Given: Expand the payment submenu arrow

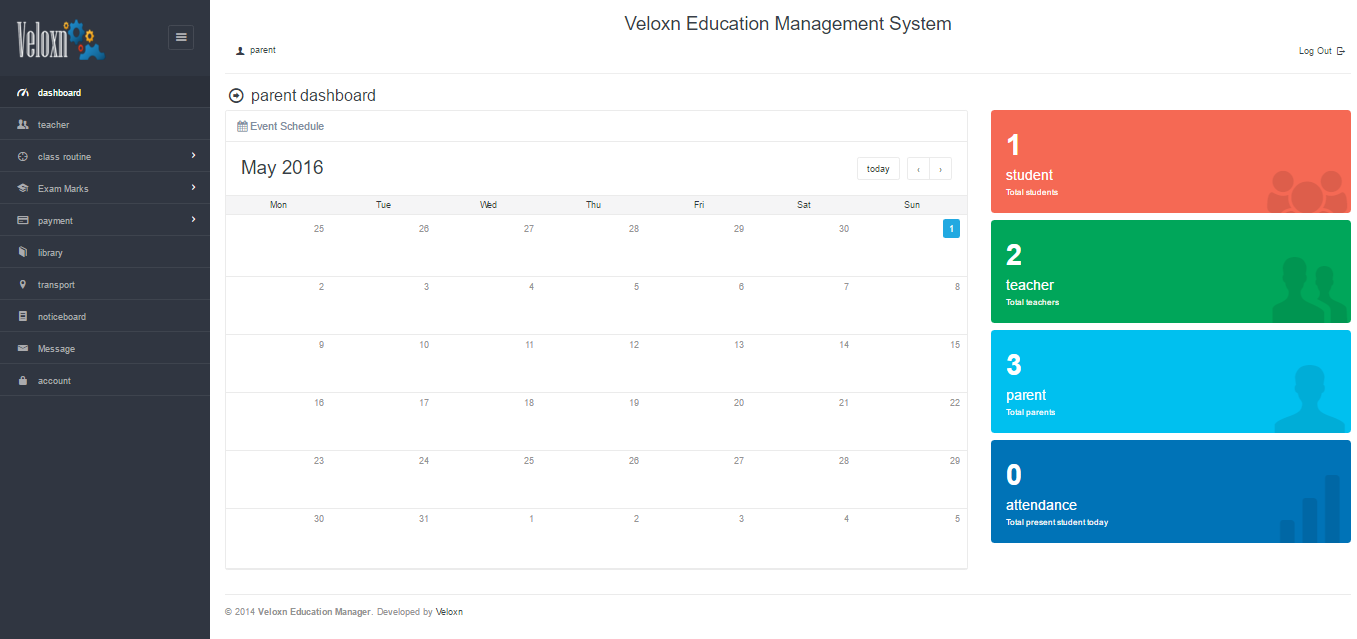Looking at the screenshot, I should tap(193, 220).
